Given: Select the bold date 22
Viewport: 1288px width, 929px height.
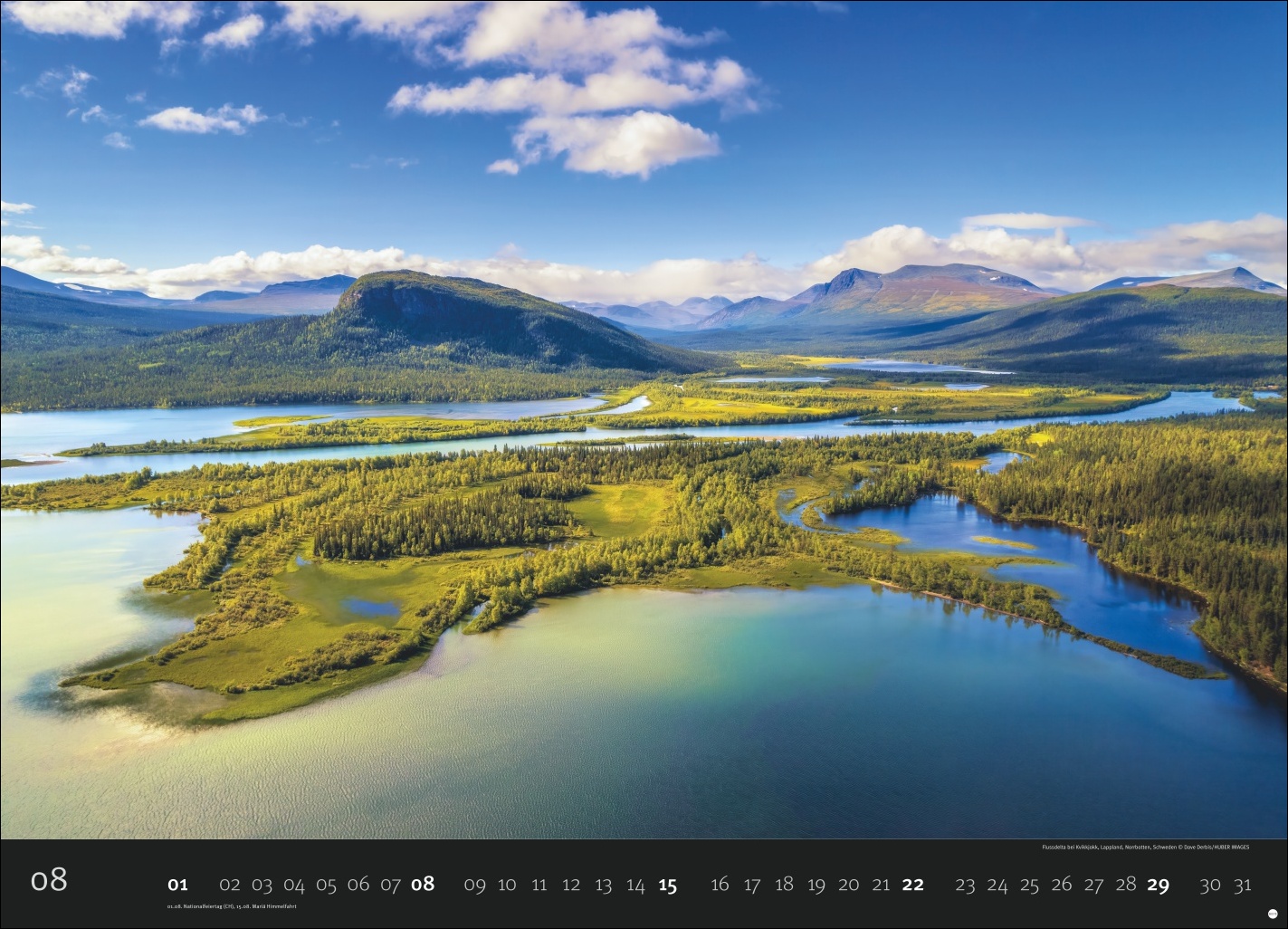Looking at the screenshot, I should [912, 885].
